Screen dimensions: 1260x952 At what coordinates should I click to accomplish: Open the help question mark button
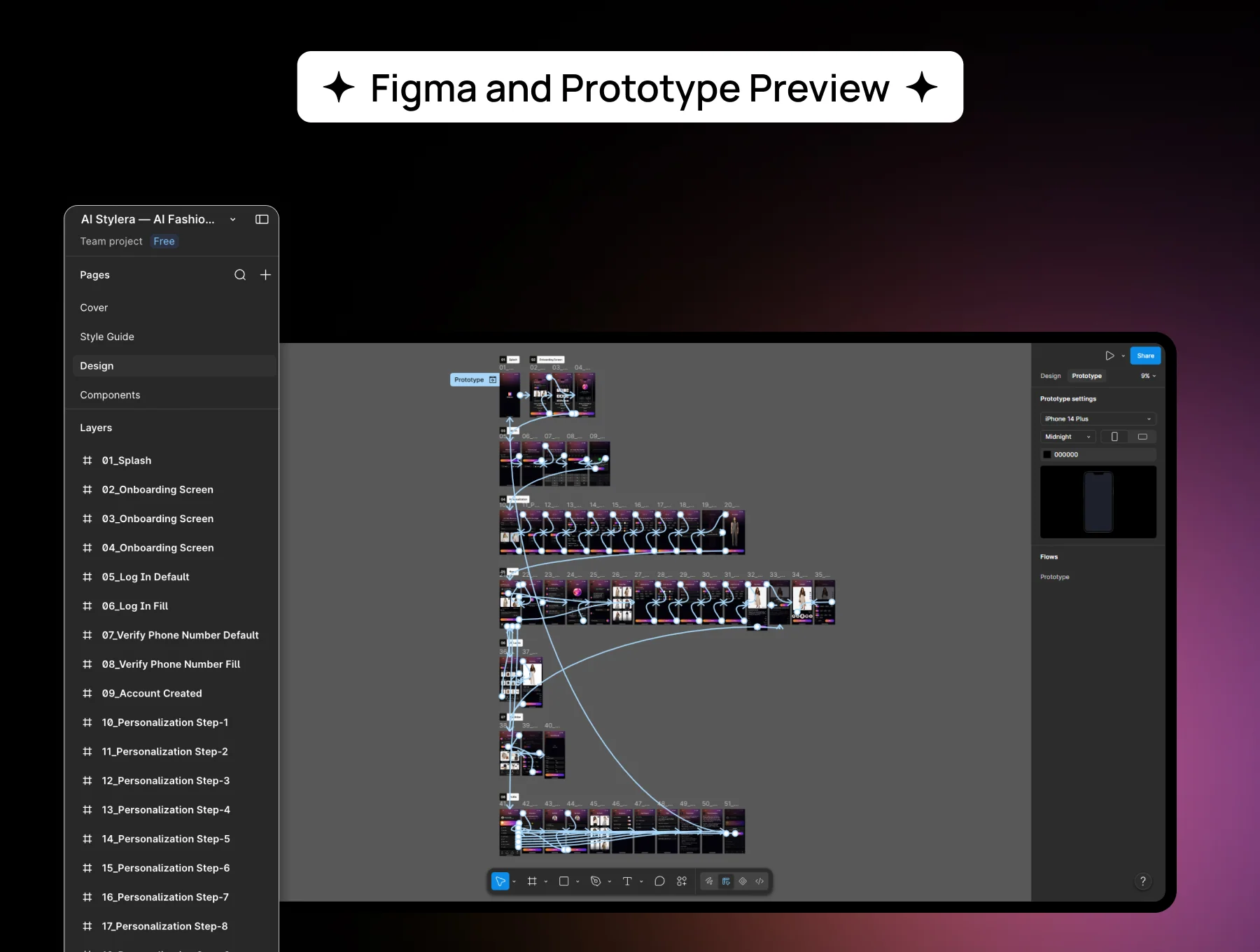(x=1142, y=881)
